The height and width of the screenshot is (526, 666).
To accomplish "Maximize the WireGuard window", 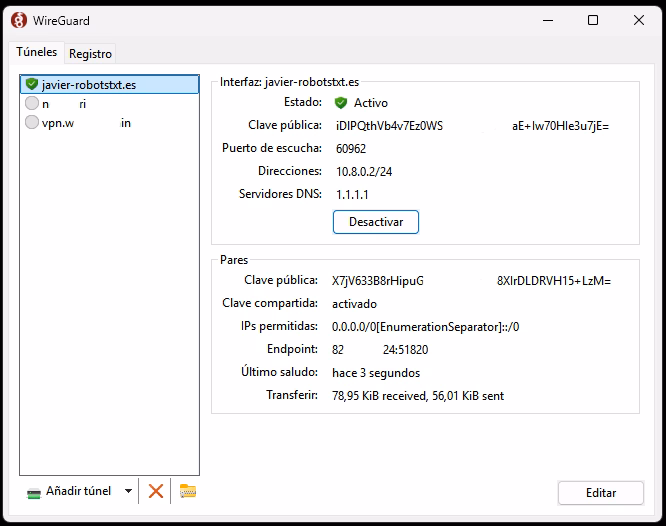I will click(x=593, y=20).
